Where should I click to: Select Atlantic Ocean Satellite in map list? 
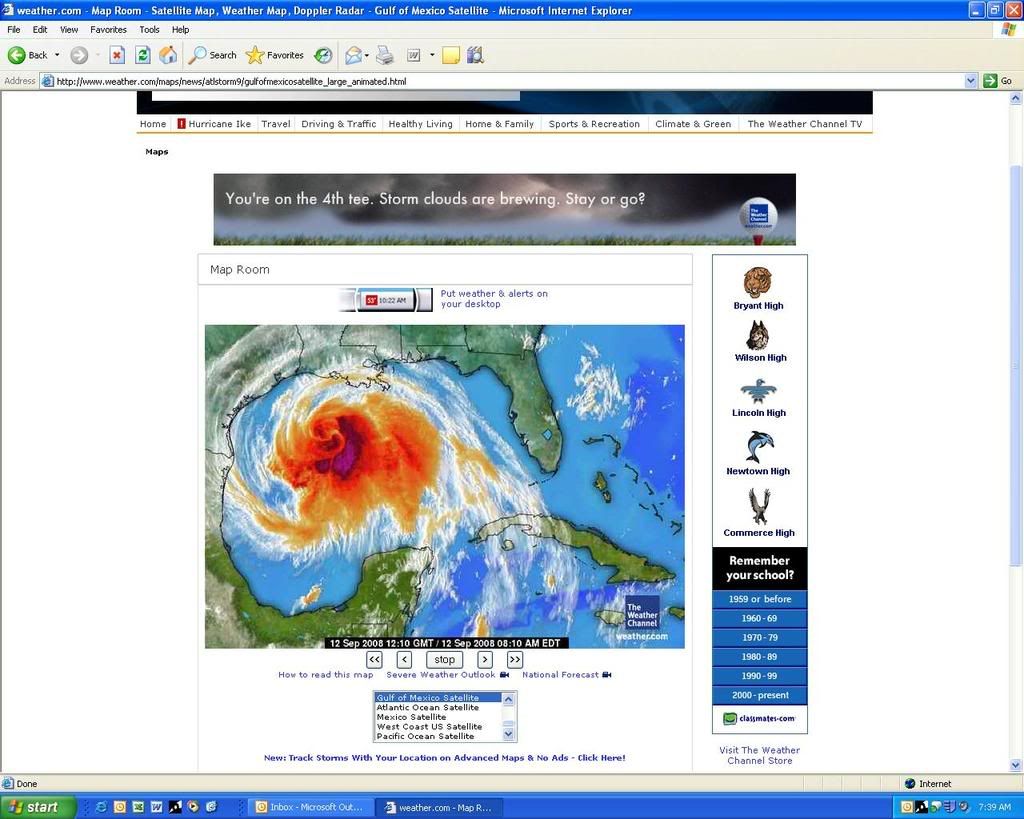[x=427, y=707]
